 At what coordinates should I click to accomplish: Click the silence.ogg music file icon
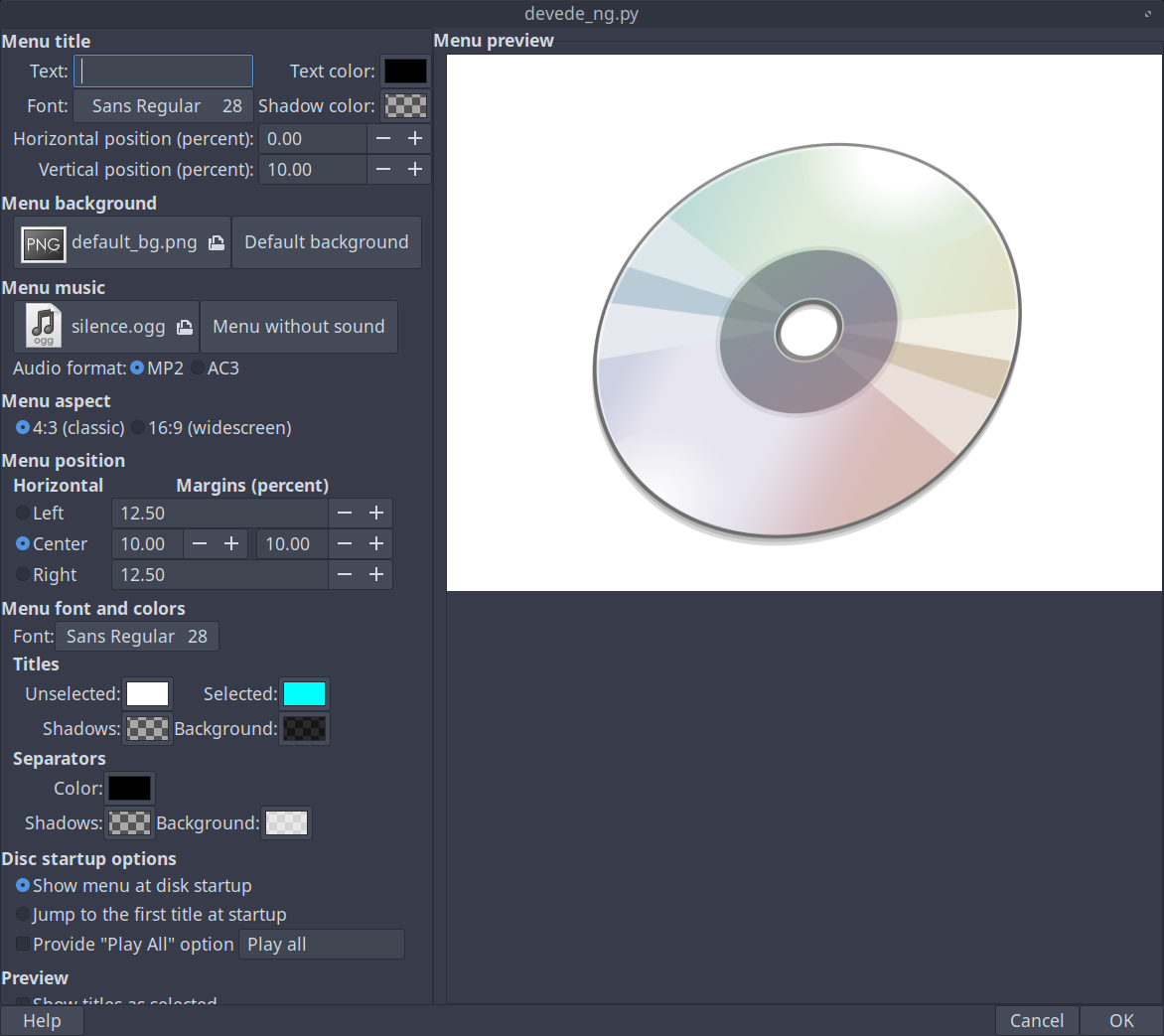(44, 327)
